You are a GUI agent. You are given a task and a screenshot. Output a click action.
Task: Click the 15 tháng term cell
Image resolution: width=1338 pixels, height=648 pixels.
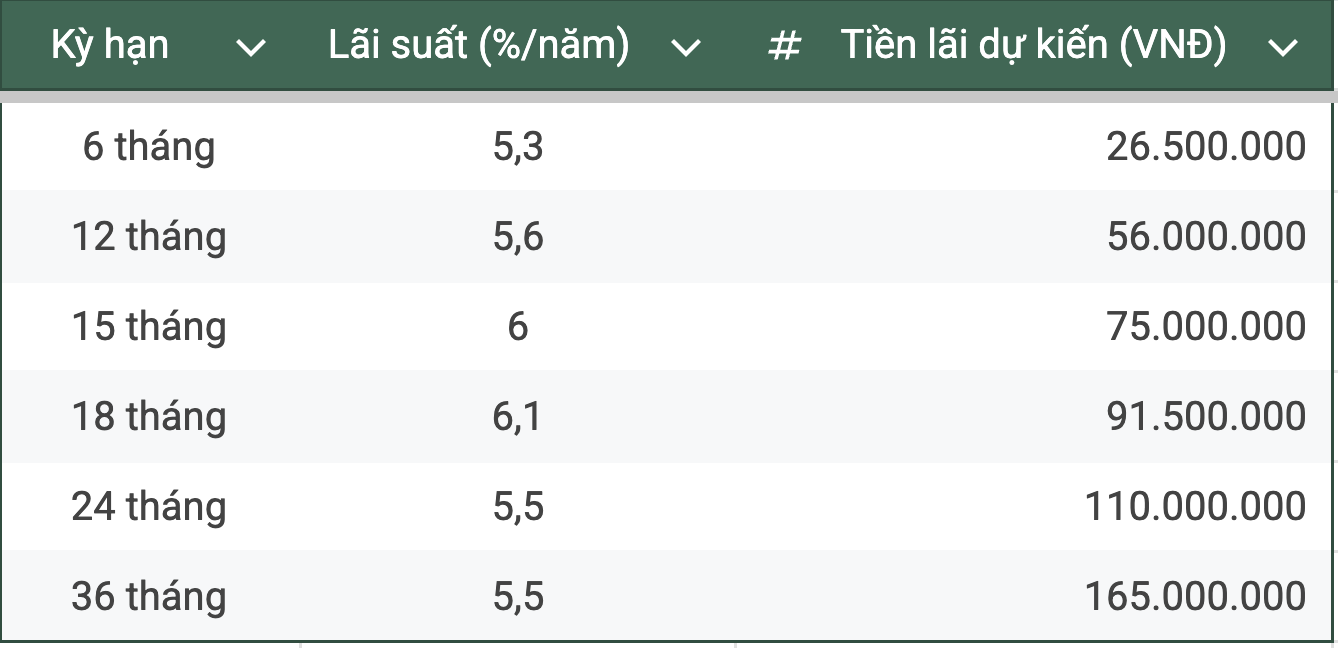tap(149, 327)
